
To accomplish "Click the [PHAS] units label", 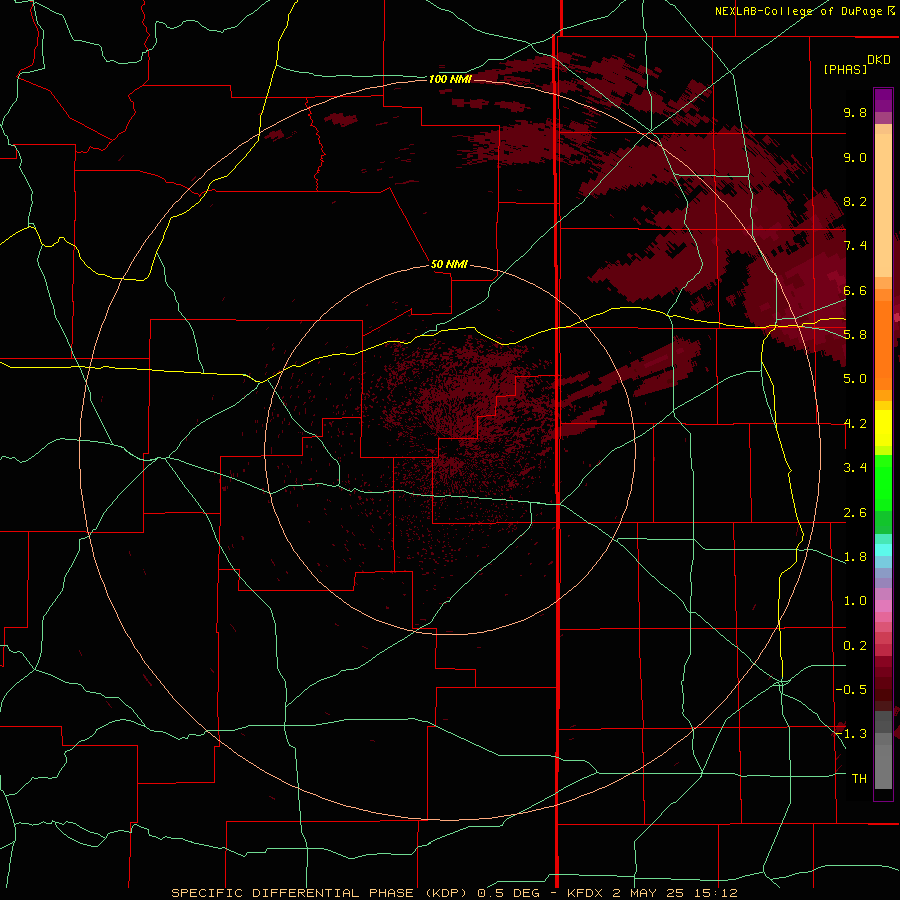I will [x=845, y=70].
